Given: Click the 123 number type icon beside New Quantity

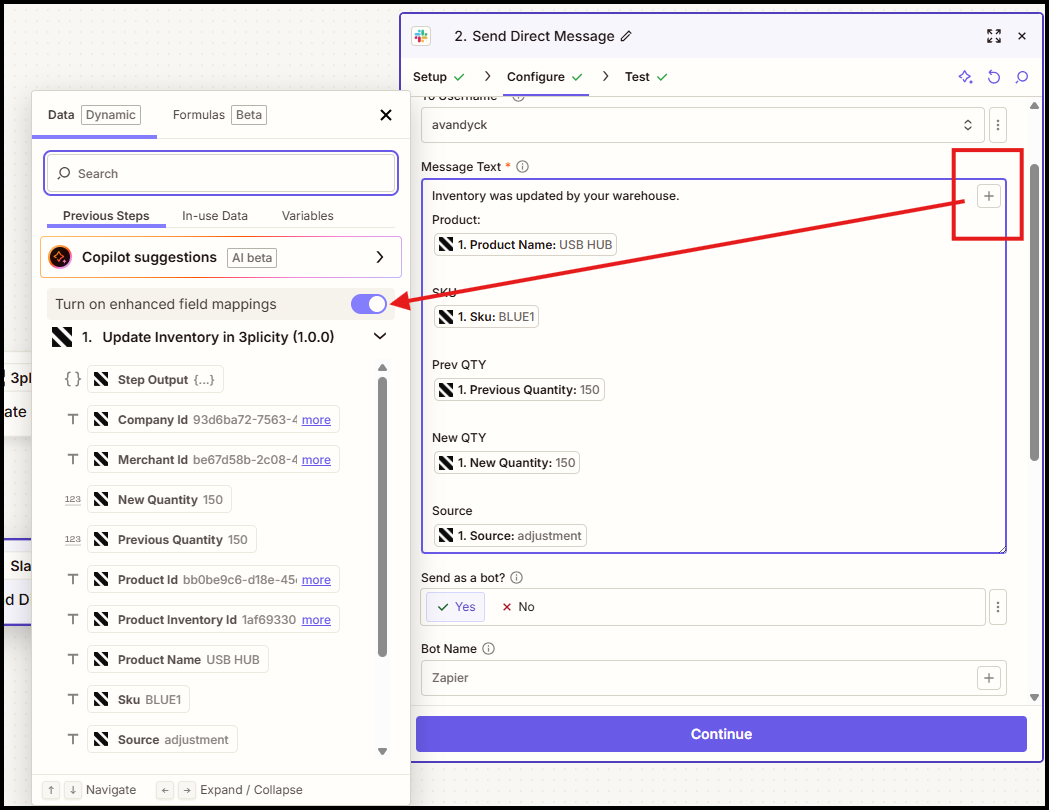Looking at the screenshot, I should (73, 500).
